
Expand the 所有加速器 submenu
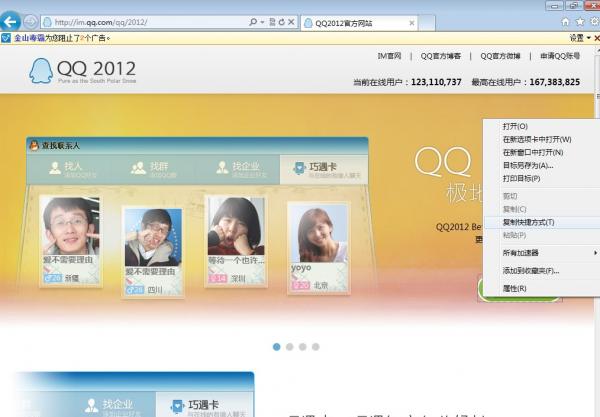click(x=541, y=253)
